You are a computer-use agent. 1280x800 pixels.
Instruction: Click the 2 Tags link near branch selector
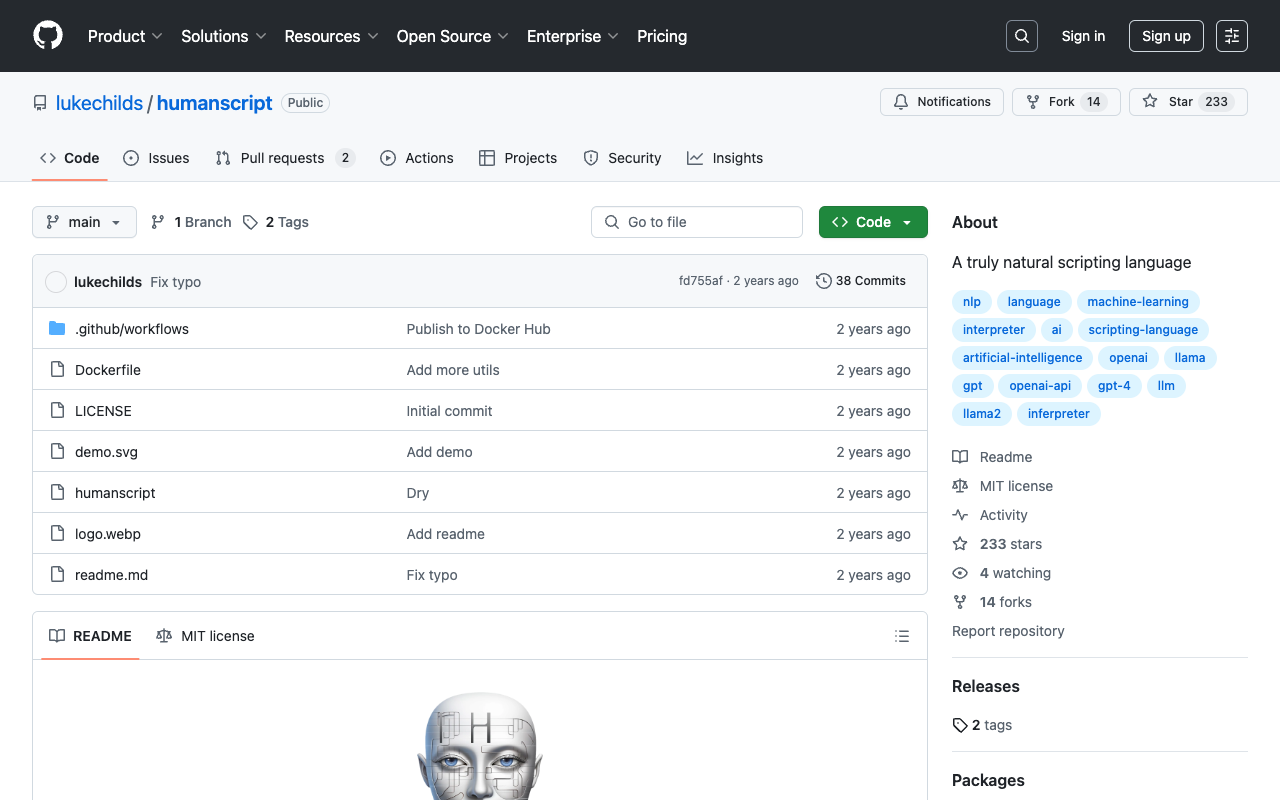click(x=276, y=222)
